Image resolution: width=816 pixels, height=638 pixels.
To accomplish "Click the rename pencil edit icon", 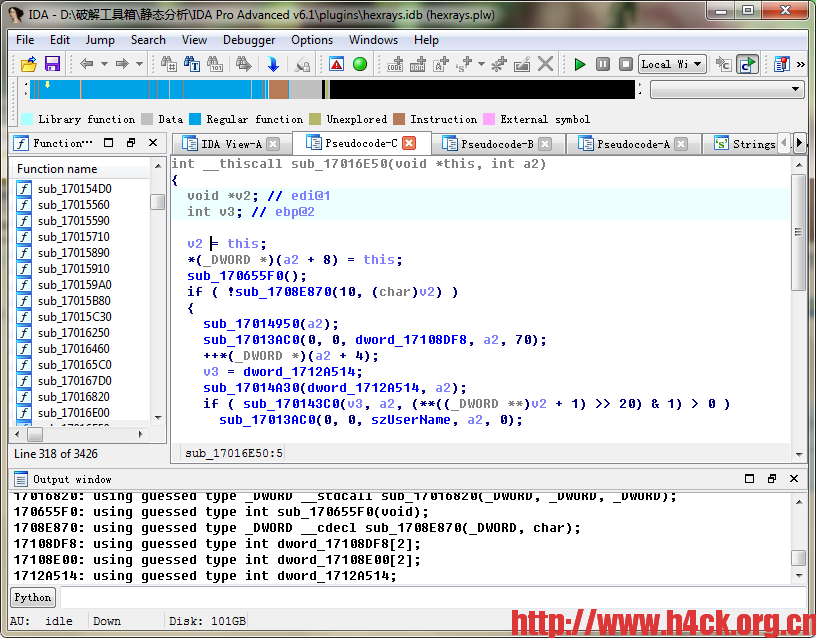I will 522,64.
